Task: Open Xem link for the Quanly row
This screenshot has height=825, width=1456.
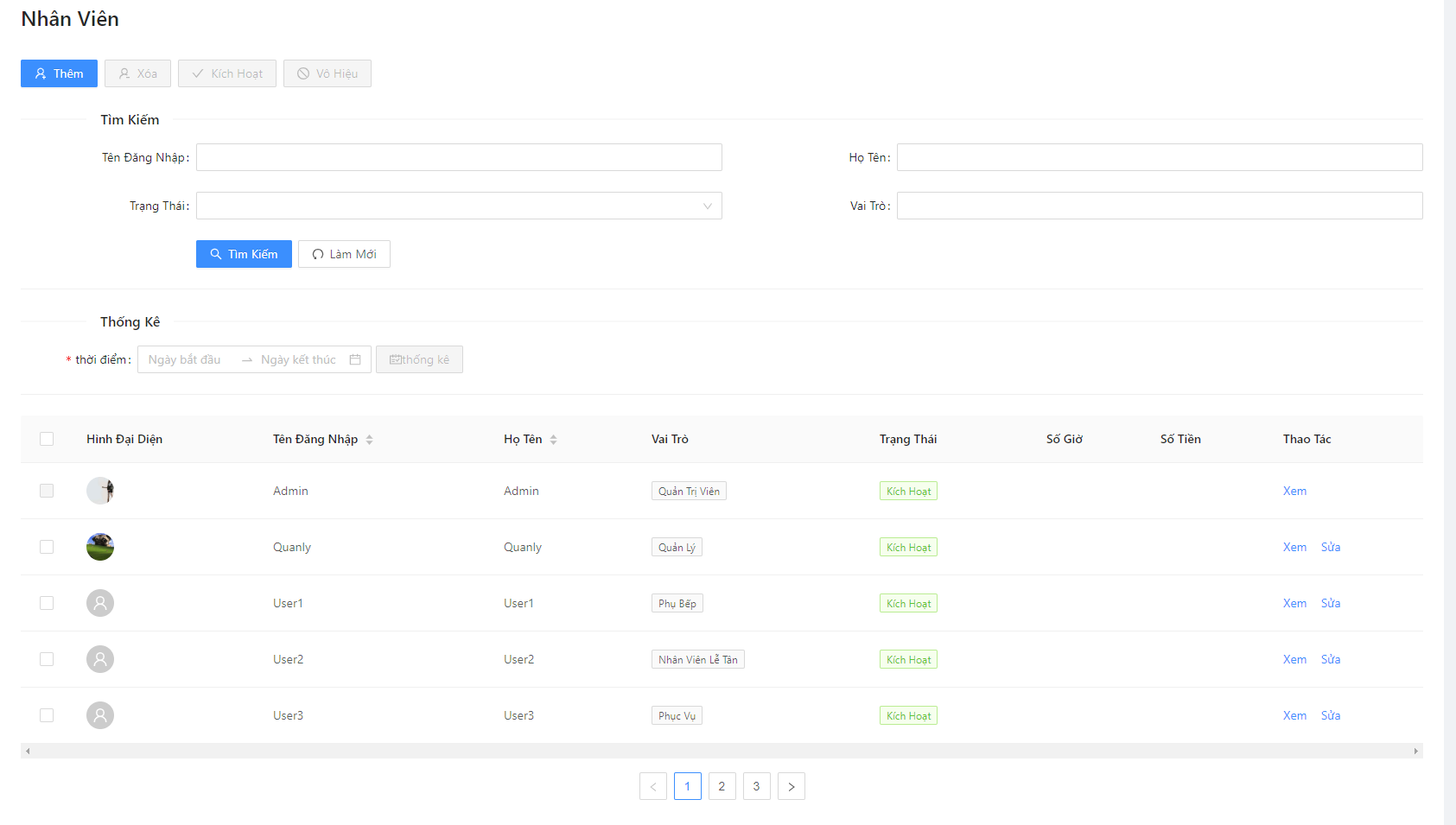Action: pos(1294,546)
